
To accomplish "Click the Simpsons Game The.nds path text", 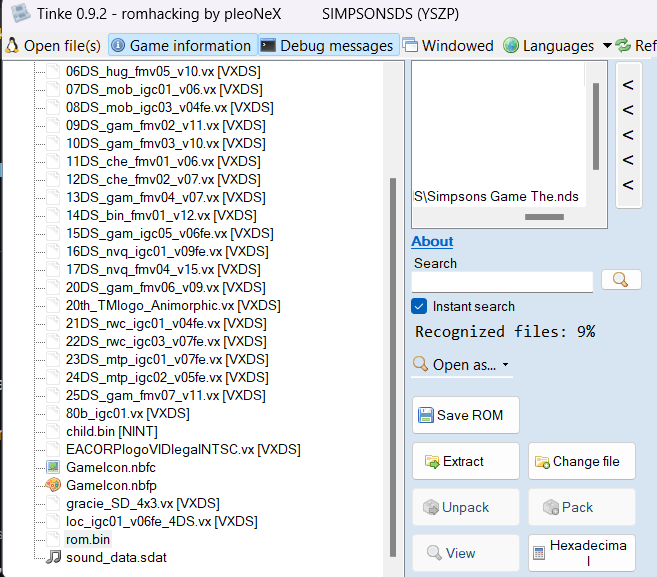I will click(x=496, y=196).
